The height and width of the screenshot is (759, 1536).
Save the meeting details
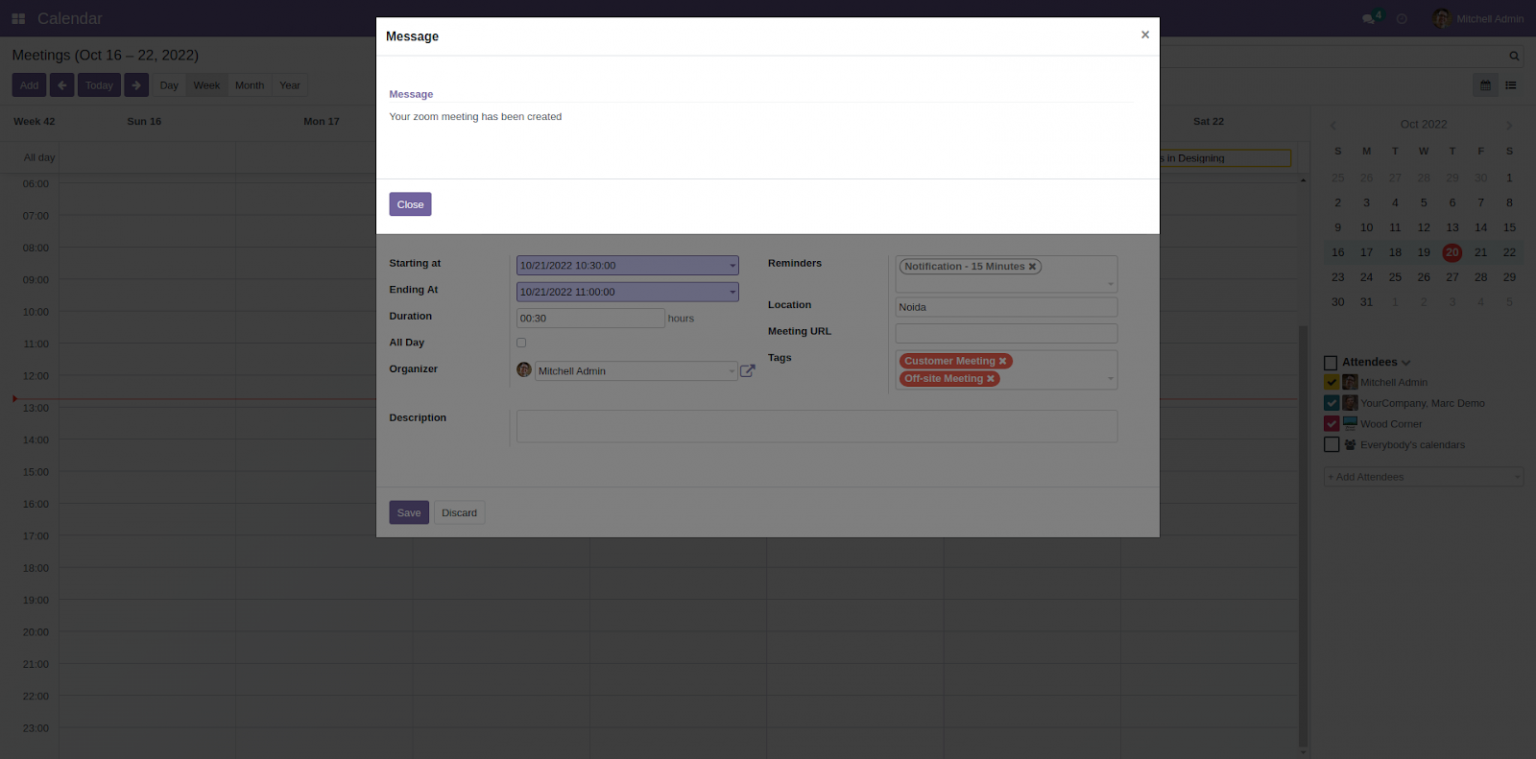tap(408, 512)
